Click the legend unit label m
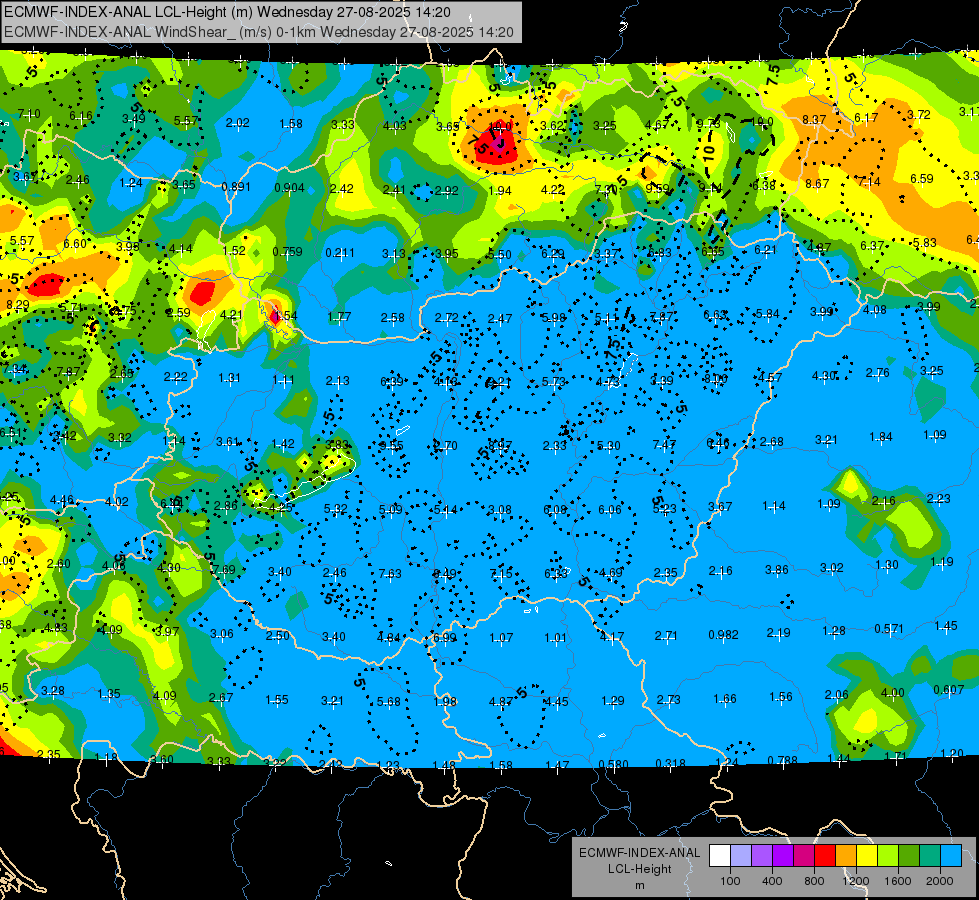Viewport: 979px width, 900px height. 640,886
